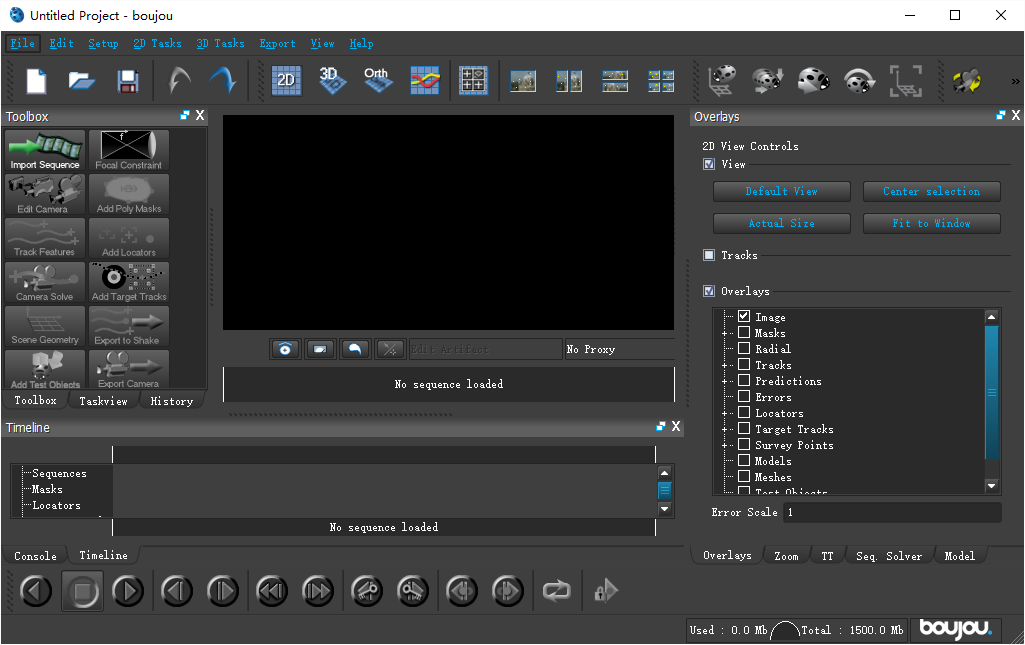Switch to Orth view icon

pos(378,81)
